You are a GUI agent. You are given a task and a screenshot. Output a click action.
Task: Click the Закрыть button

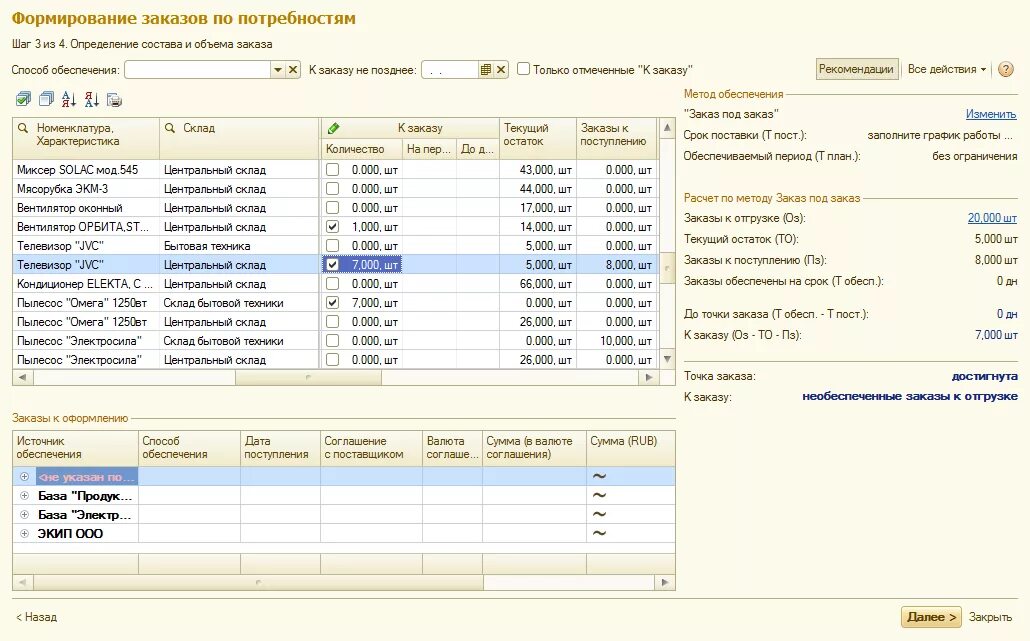(990, 617)
